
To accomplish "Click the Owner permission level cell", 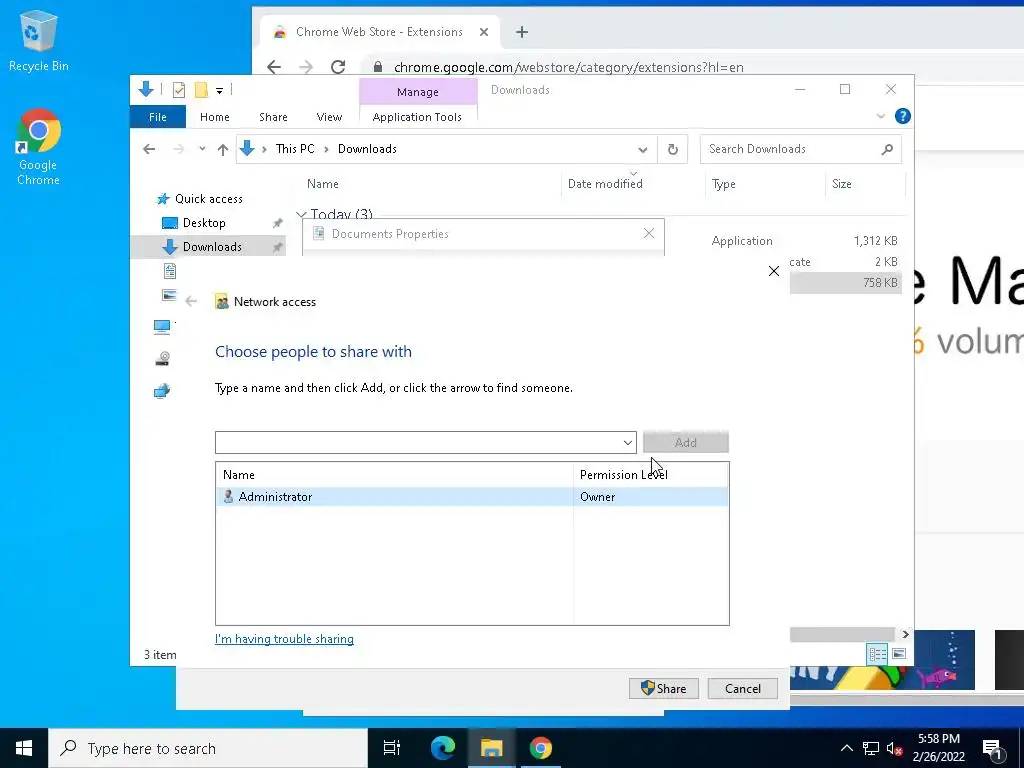I will [597, 496].
